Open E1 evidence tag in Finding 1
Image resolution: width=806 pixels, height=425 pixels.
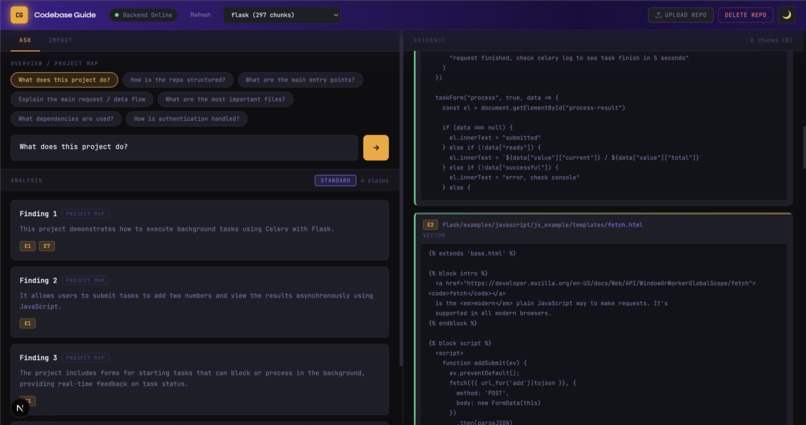28,246
